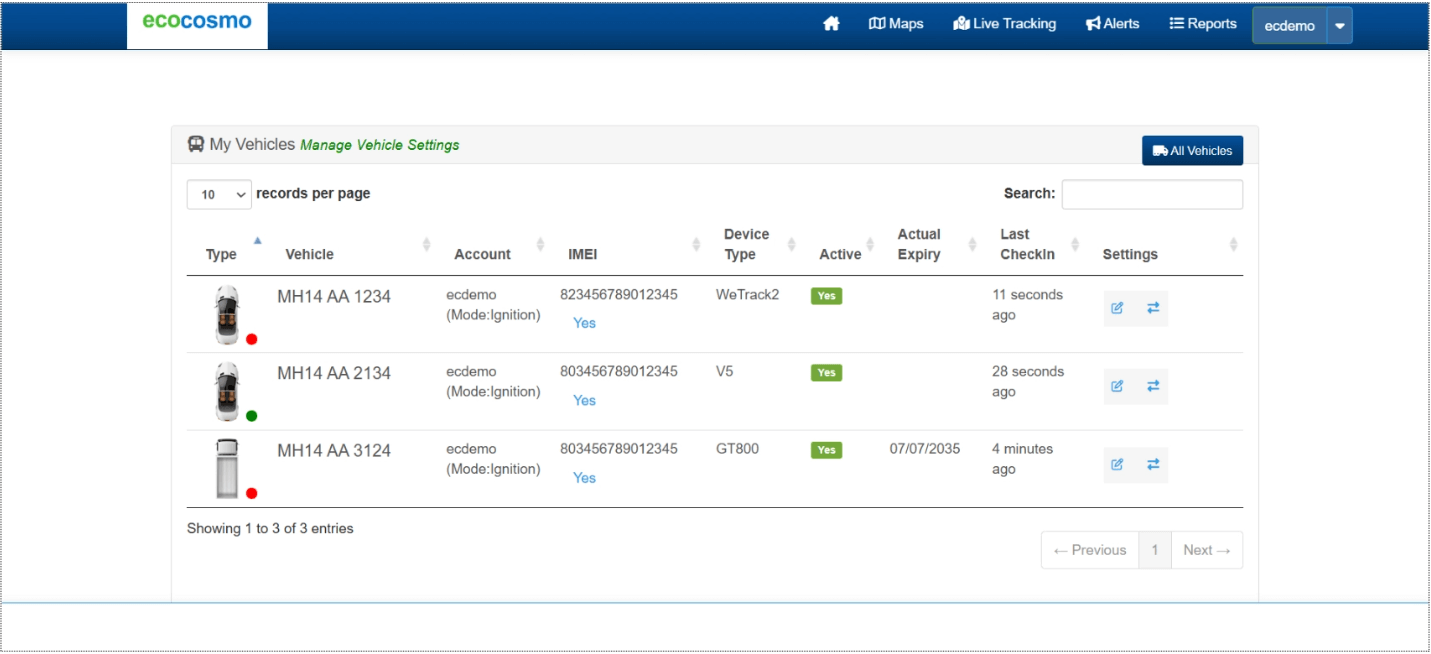Click the car thumbnail of MH14 AA 1234
1431x654 pixels.
[227, 315]
